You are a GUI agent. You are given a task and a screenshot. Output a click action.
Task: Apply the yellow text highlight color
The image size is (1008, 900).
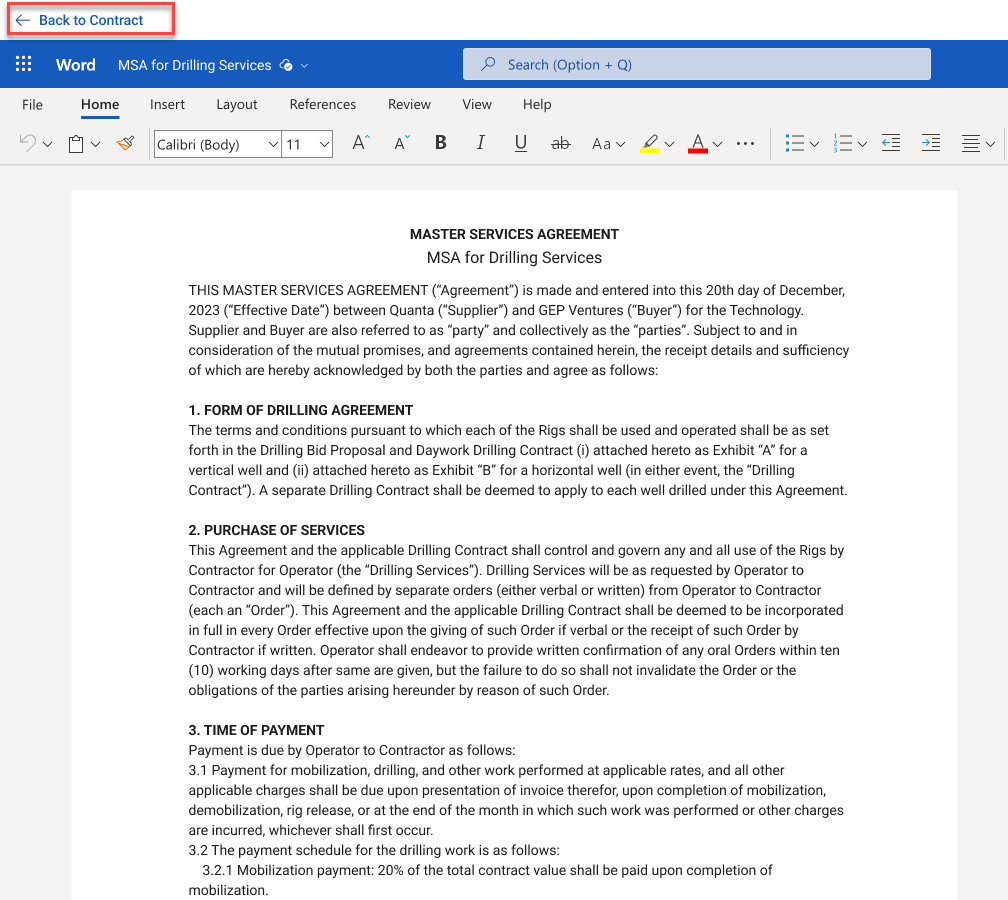point(650,144)
